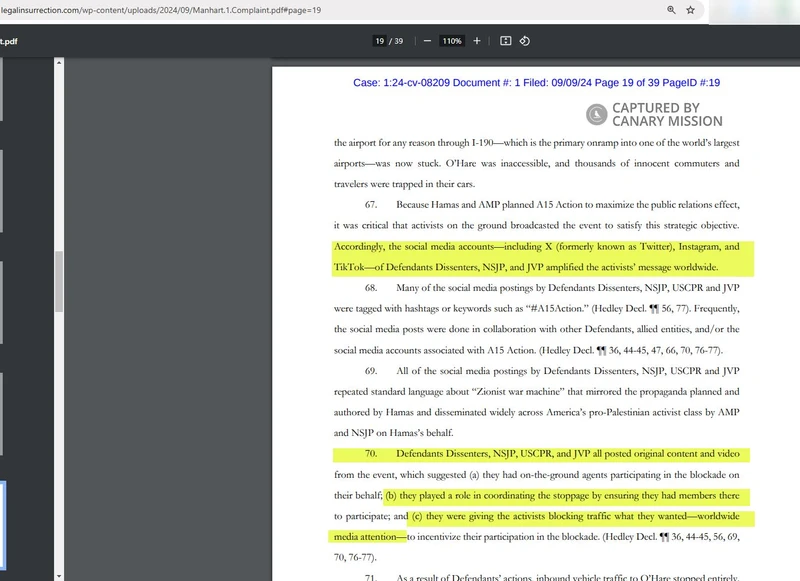Click the thumbnail sidebar scroll down arrow
Viewport: 800px width, 581px height.
tap(59, 576)
